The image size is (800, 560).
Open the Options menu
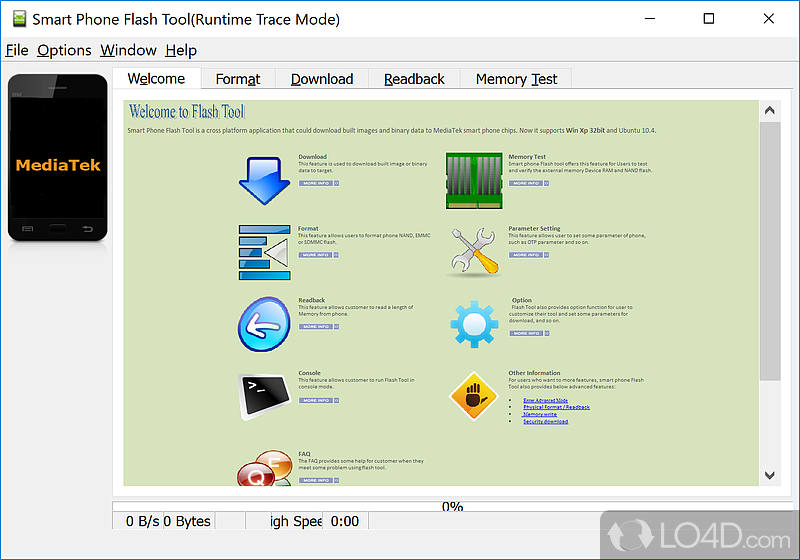64,50
